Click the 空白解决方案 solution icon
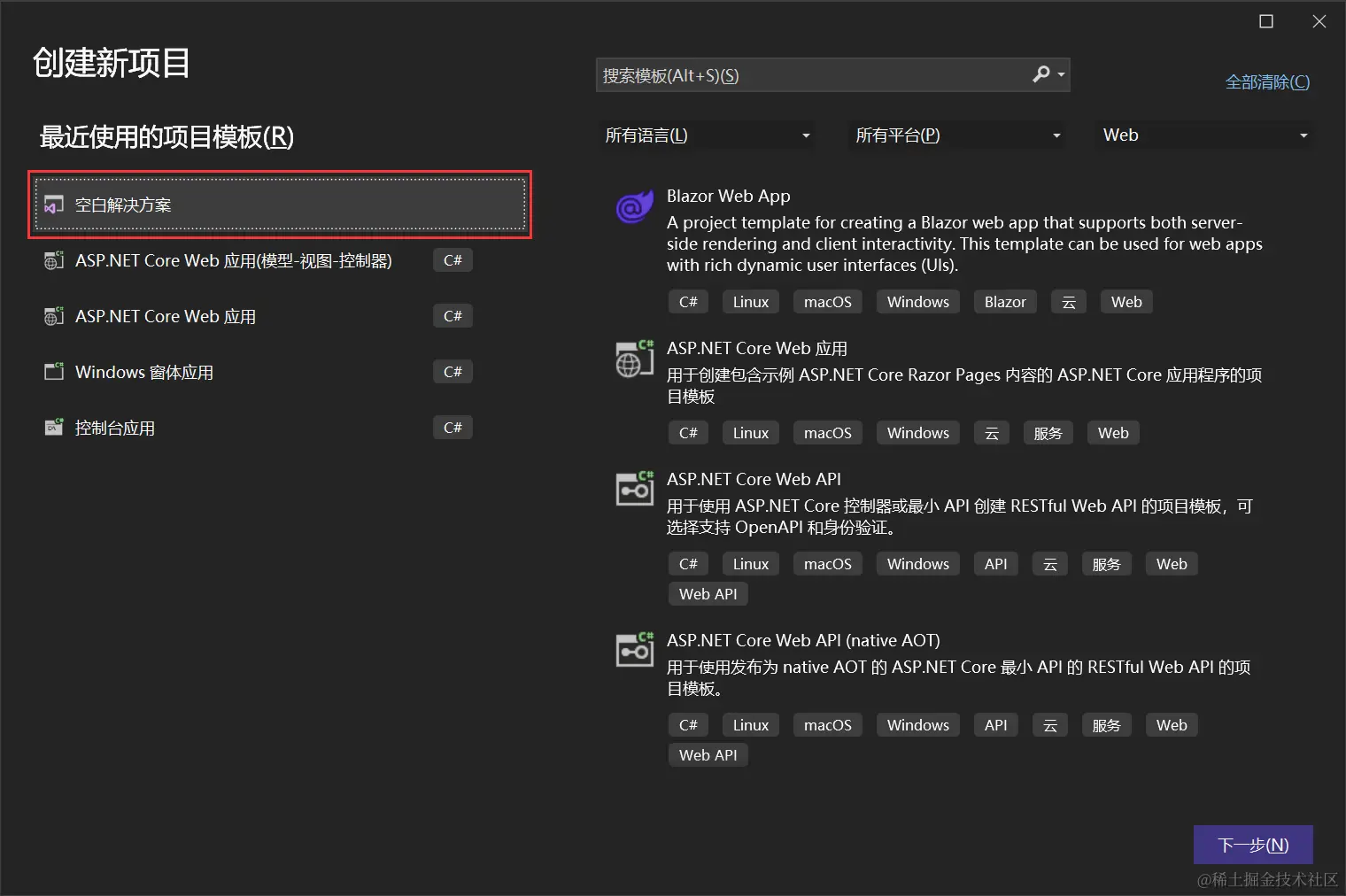The image size is (1346, 896). 54,205
